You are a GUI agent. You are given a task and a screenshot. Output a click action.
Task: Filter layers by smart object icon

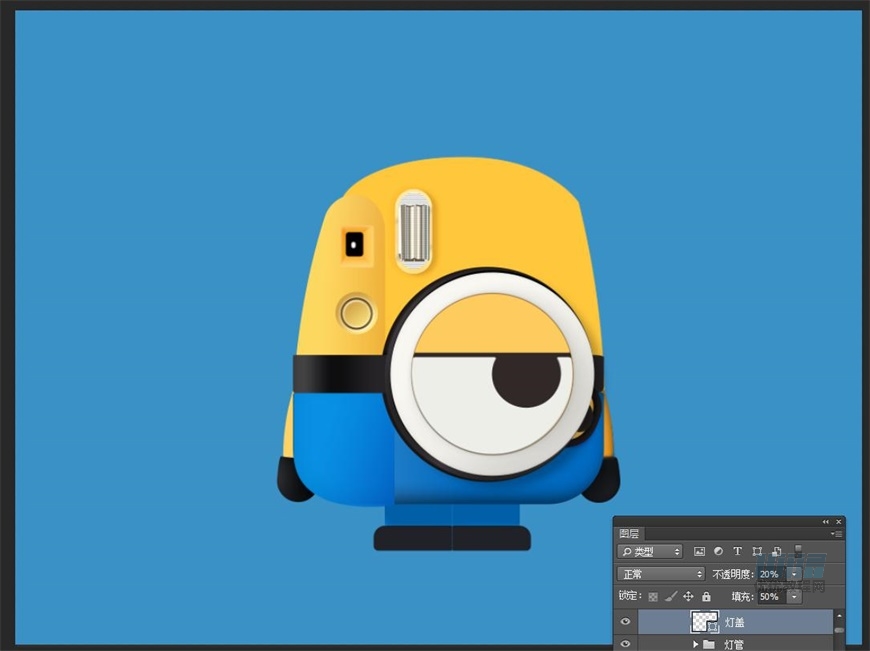coord(776,551)
